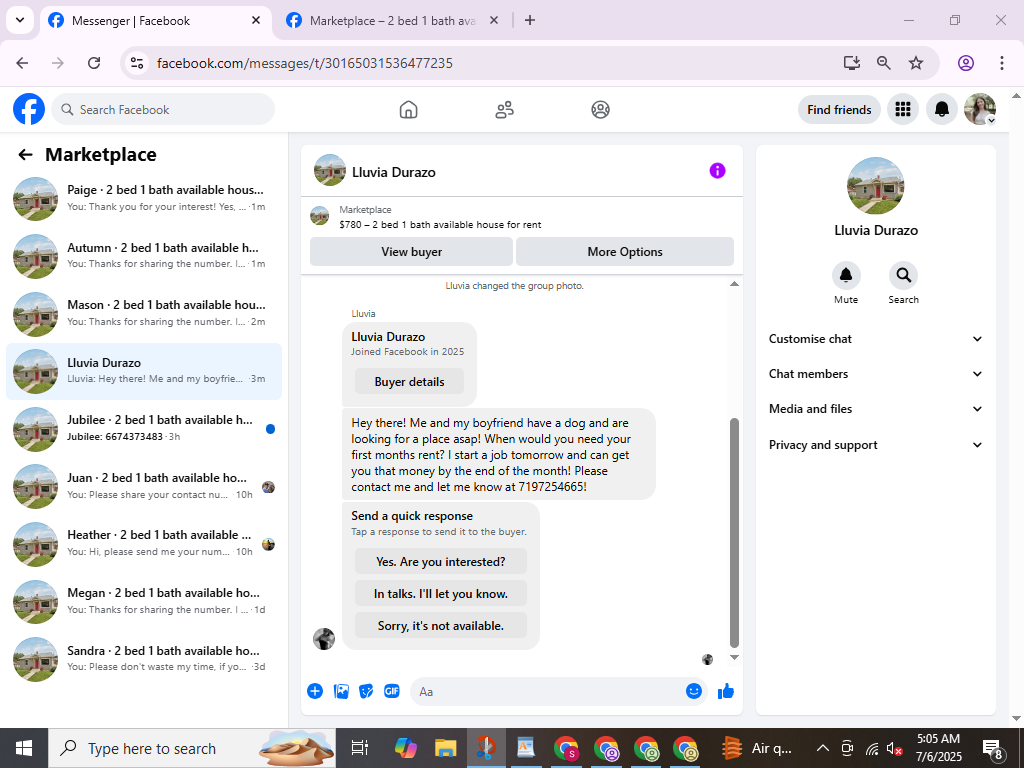Attach a photo using the image icon
1024x768 pixels.
(x=341, y=691)
